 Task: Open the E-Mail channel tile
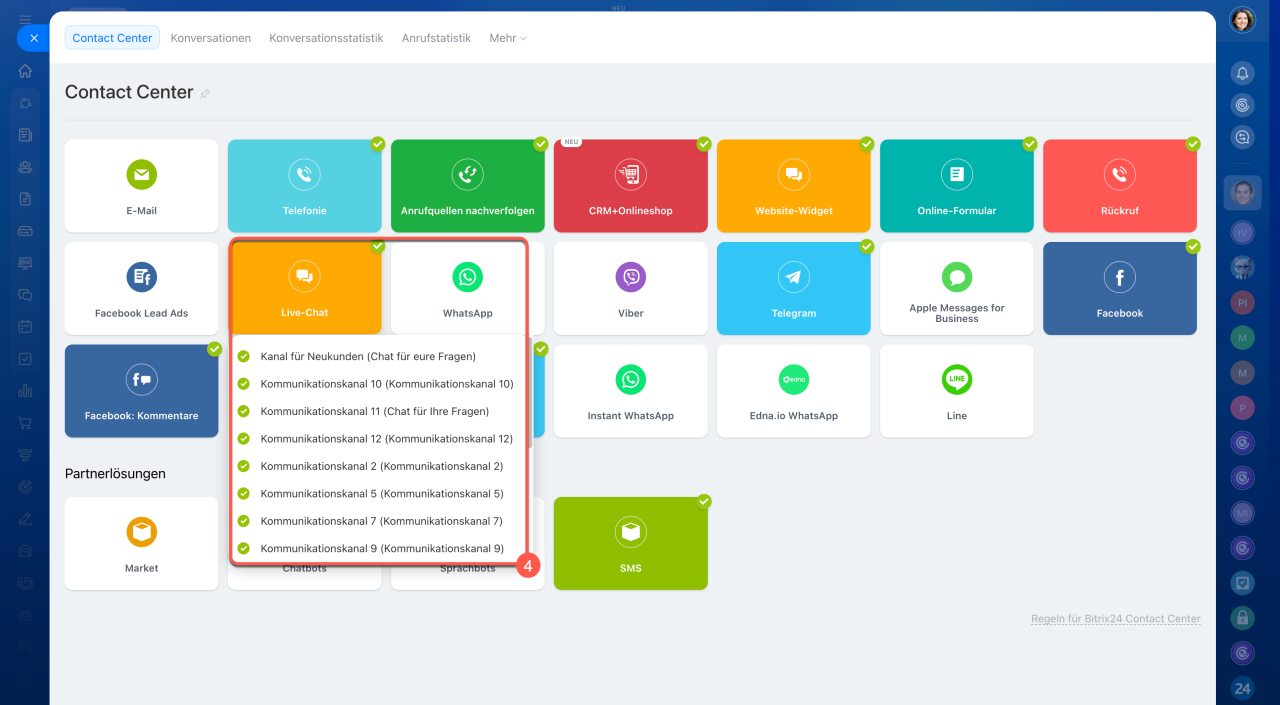click(x=141, y=186)
